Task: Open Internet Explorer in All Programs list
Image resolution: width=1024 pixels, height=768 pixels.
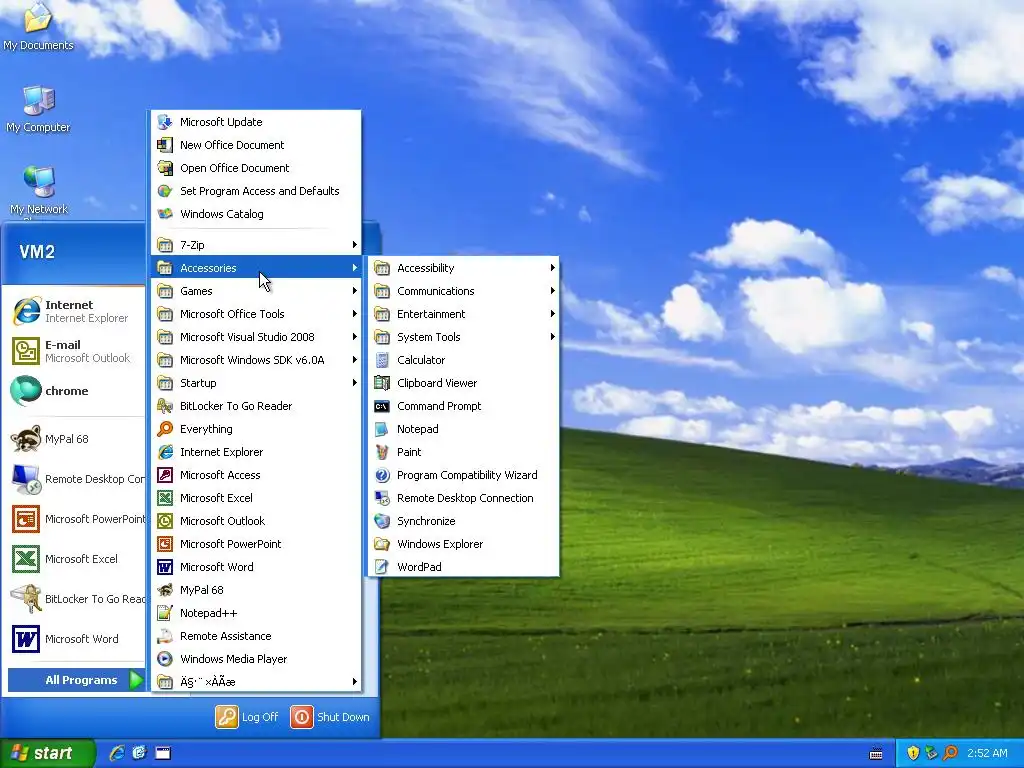Action: (x=256, y=452)
